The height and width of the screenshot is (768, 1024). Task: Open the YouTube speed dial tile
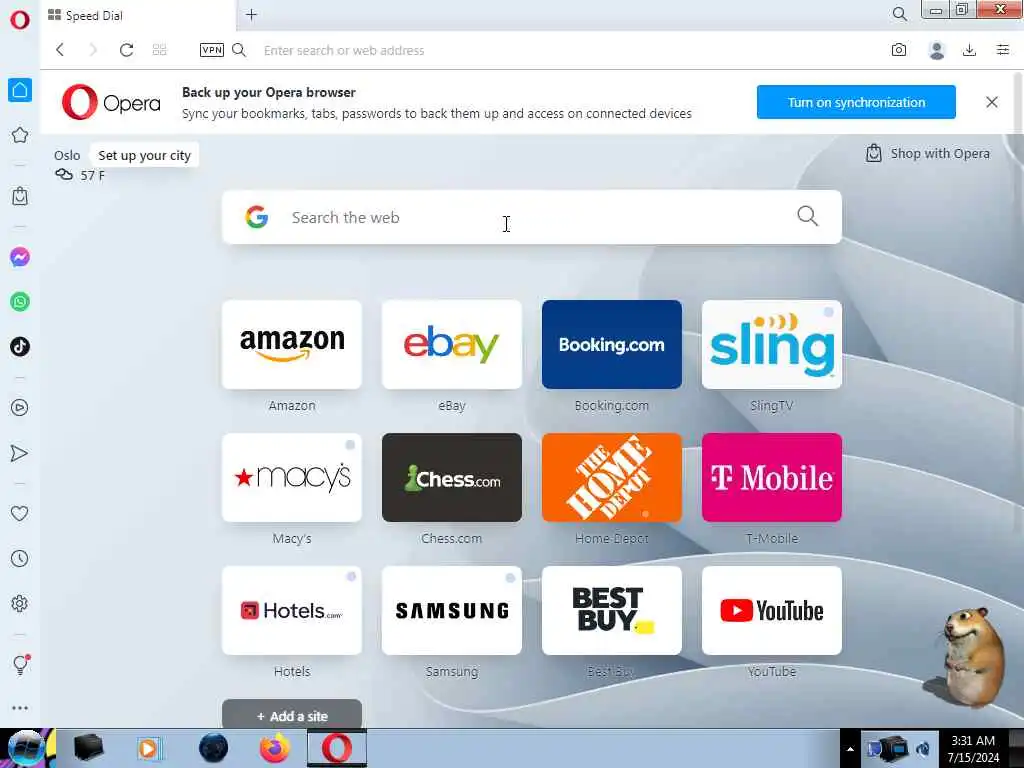point(772,611)
